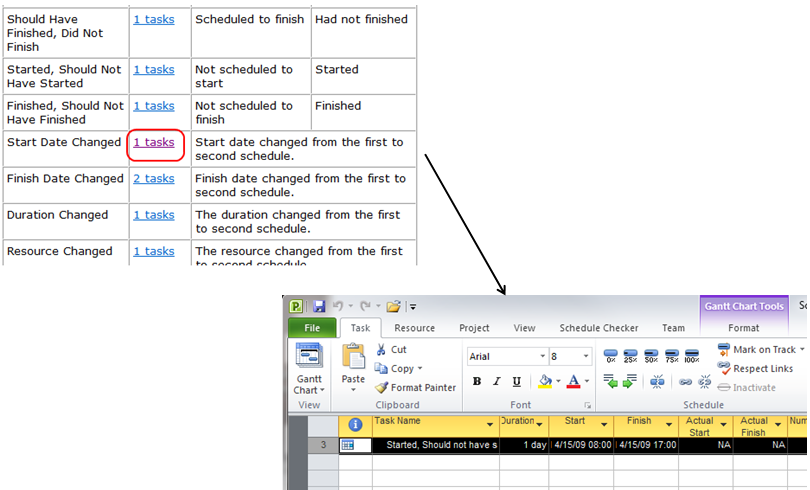Open the Resource ribbon tab
The width and height of the screenshot is (810, 490).
[x=414, y=327]
